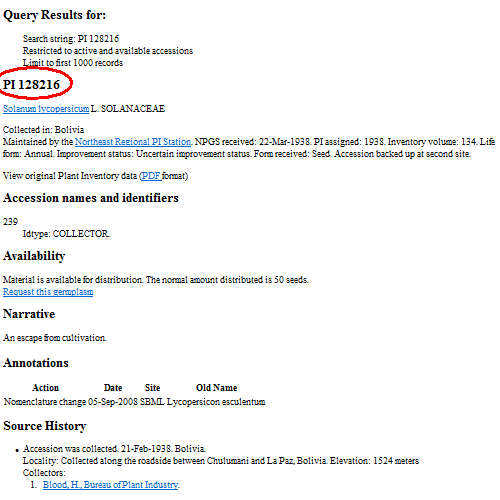
Task: Select the Accession names and identifiers heading
Action: pyautogui.click(x=91, y=198)
